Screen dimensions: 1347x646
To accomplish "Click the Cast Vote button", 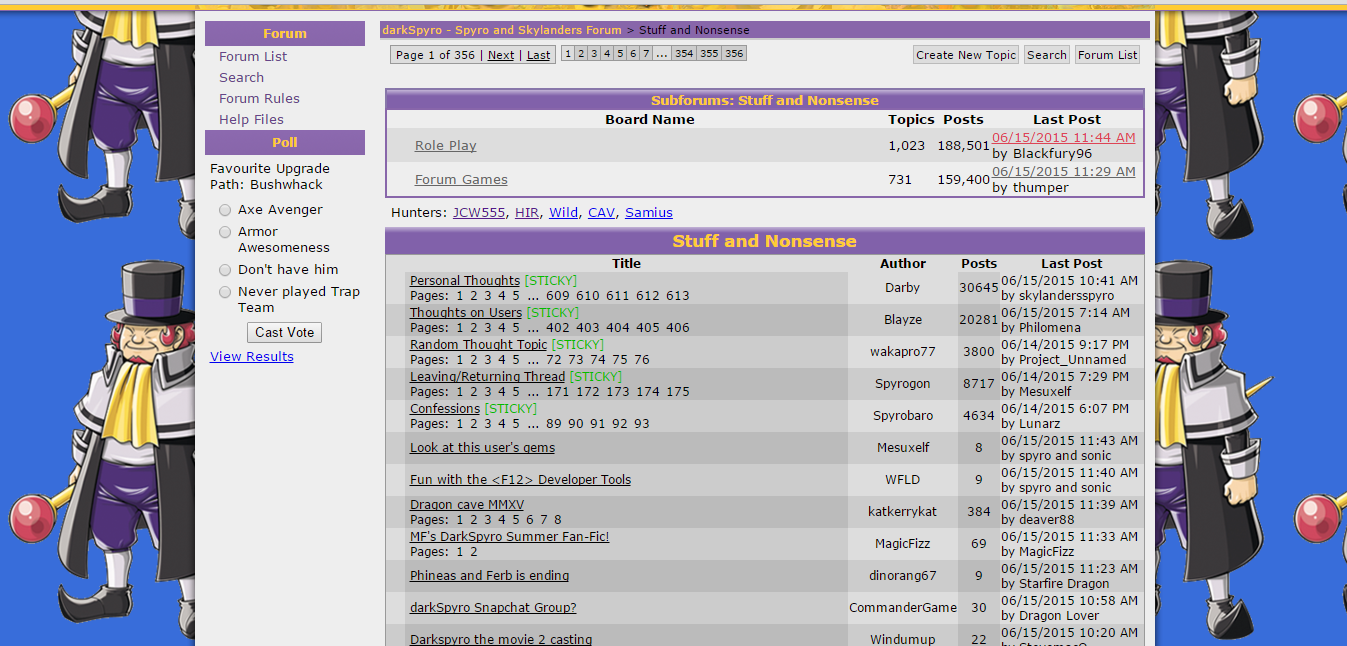I will [285, 332].
